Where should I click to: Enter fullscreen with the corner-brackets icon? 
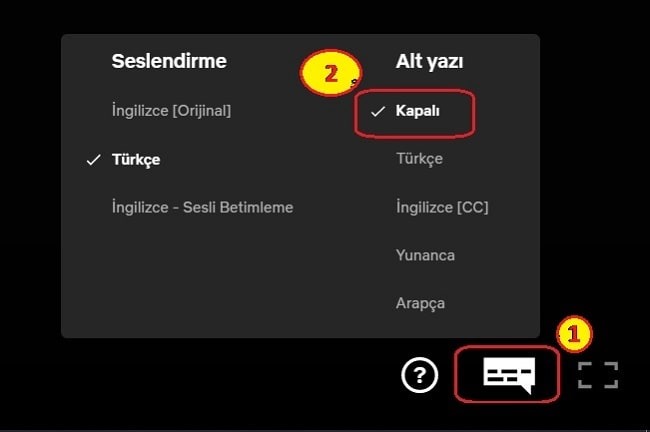598,375
